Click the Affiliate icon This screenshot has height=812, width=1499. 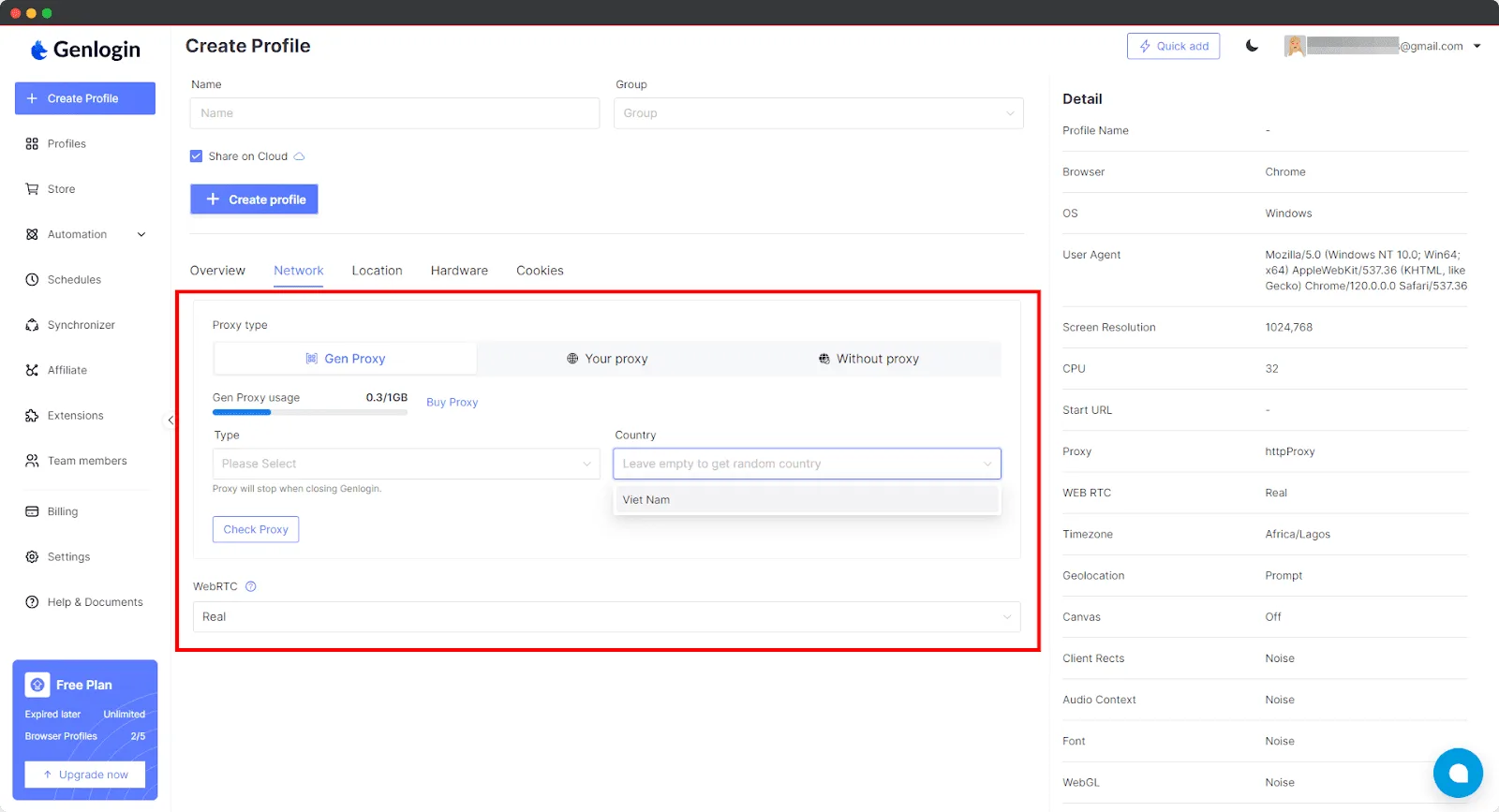[x=32, y=370]
